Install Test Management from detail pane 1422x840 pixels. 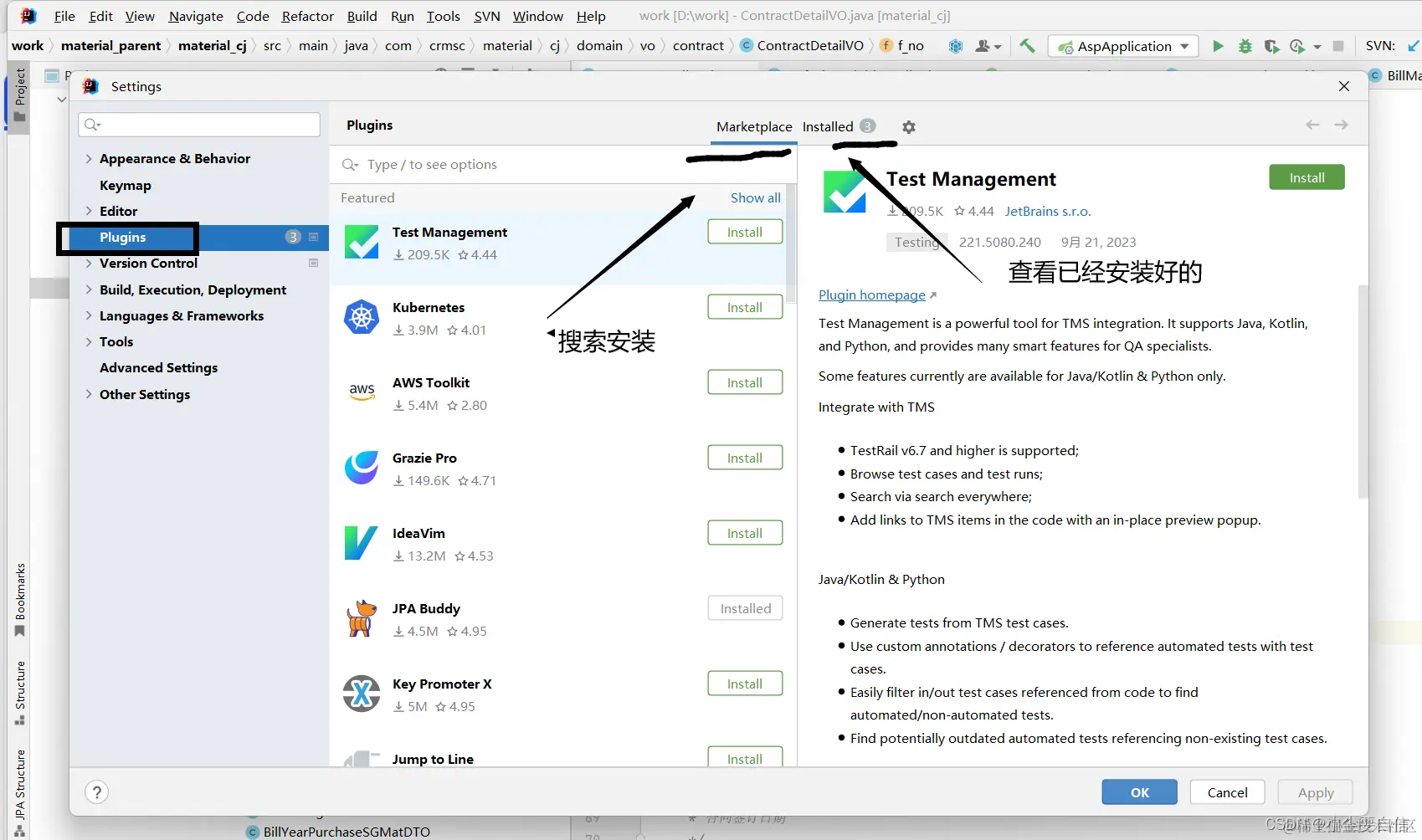[1306, 177]
